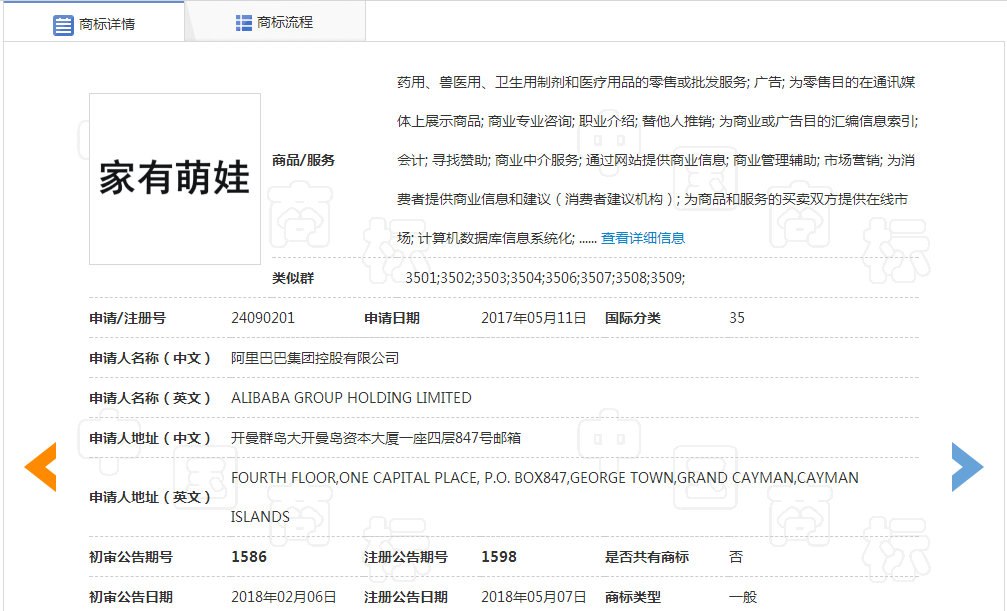Select registration announcement date 2018年05月07日
This screenshot has width=1007, height=611.
pyautogui.click(x=534, y=597)
